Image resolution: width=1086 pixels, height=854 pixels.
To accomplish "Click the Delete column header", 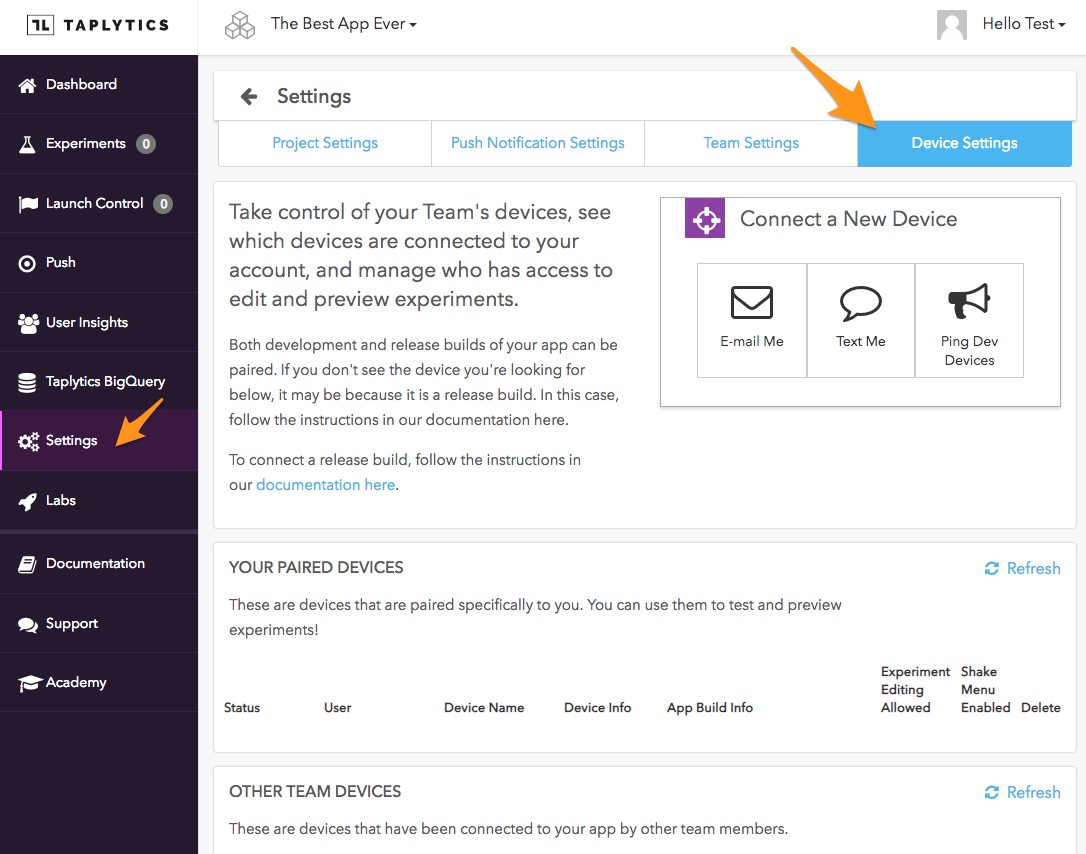I will tap(1040, 708).
